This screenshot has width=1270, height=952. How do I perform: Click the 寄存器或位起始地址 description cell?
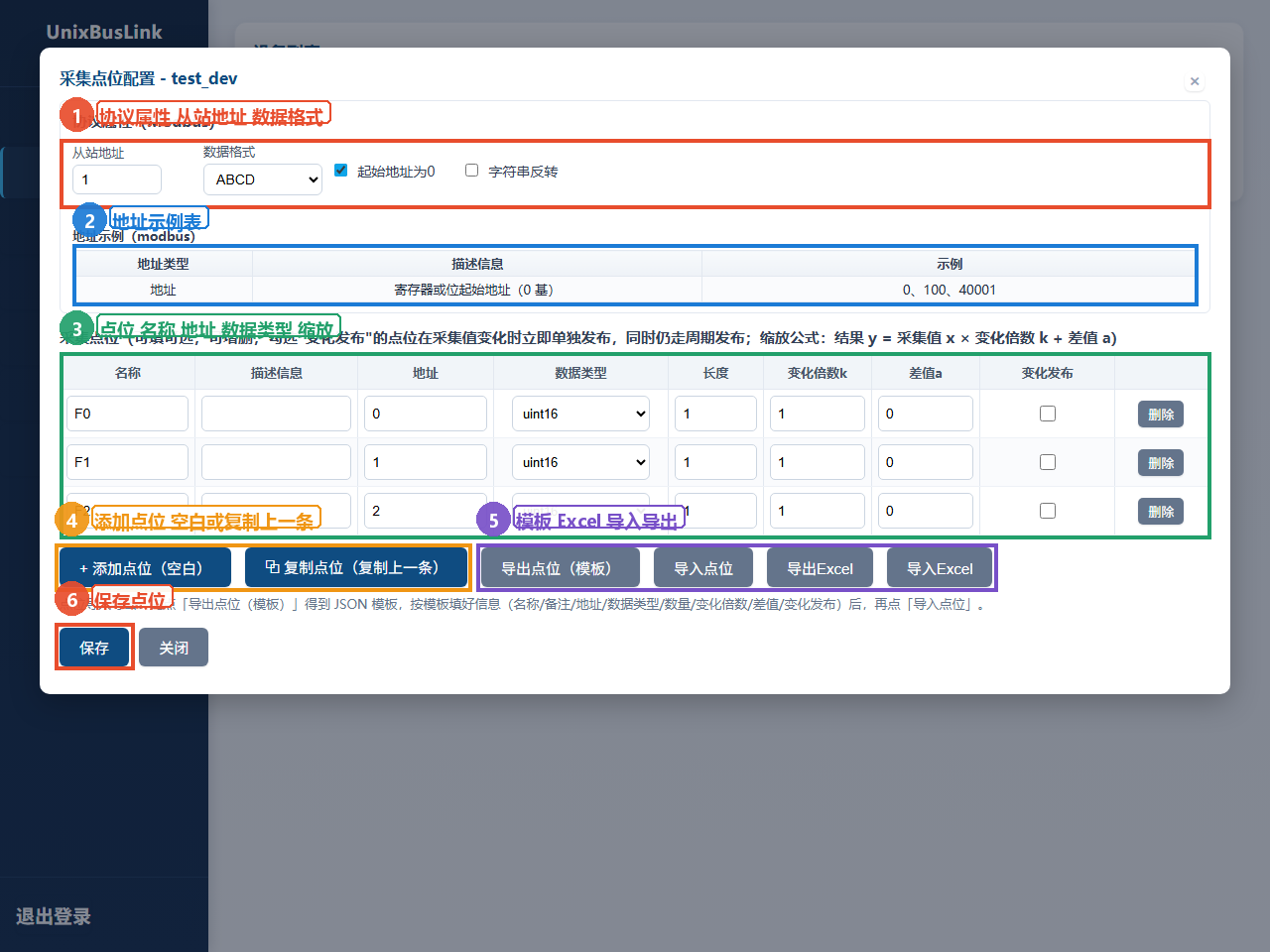[477, 290]
